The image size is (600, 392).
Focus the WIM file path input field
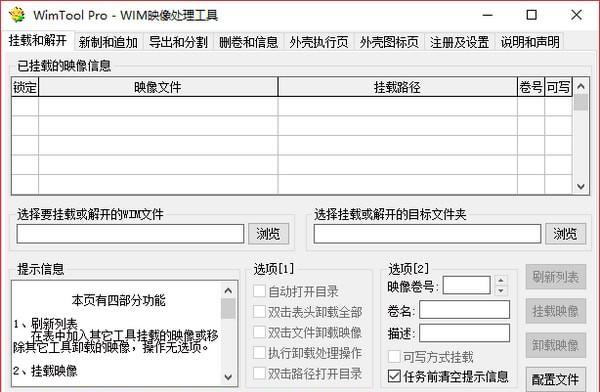pyautogui.click(x=130, y=234)
